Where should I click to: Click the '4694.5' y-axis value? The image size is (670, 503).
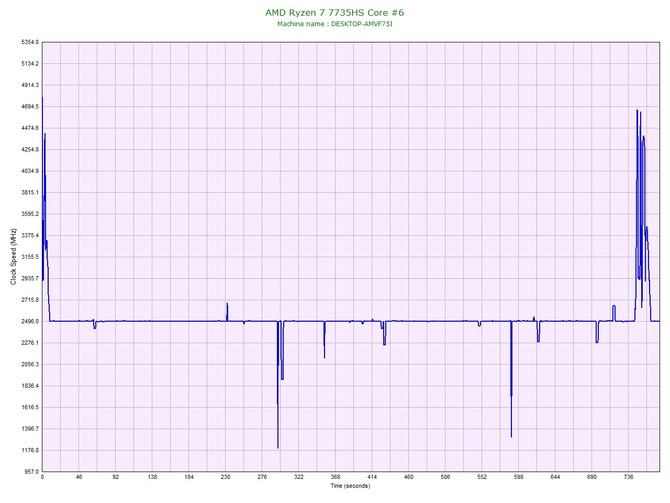point(30,106)
